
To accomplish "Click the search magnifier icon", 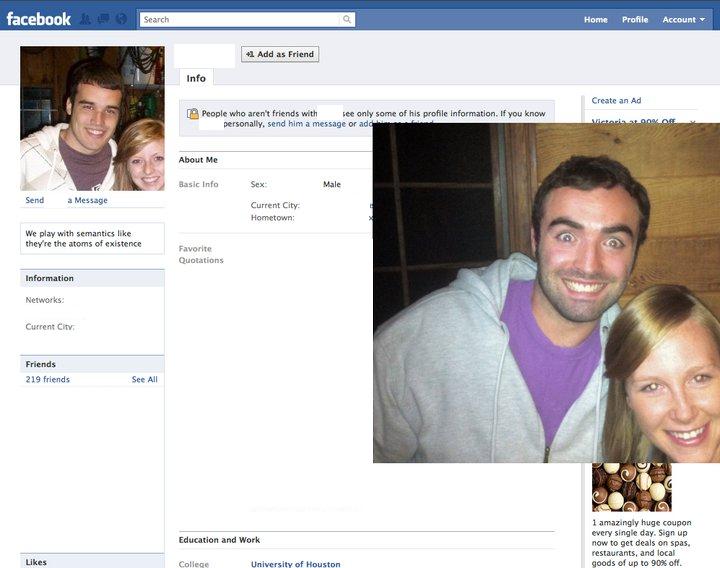I will coord(347,19).
